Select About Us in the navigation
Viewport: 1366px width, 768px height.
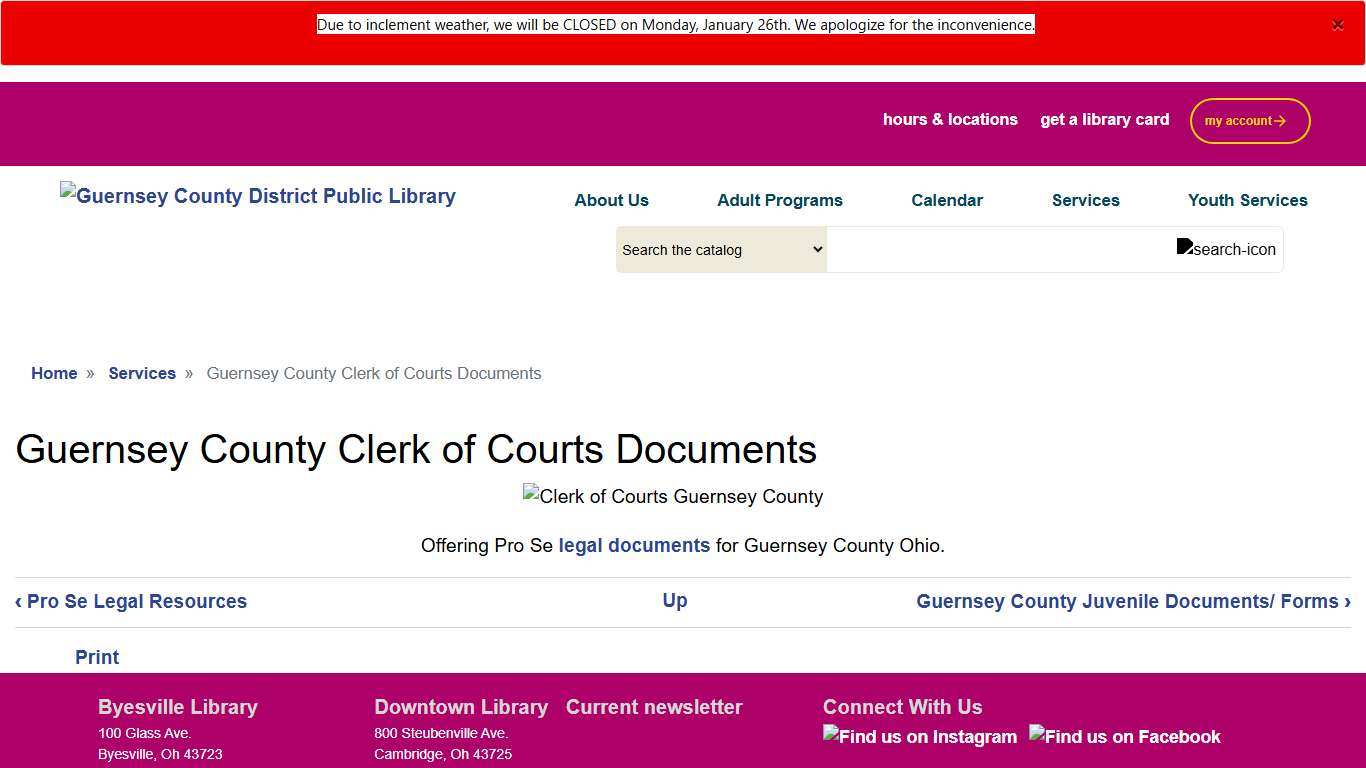click(611, 200)
